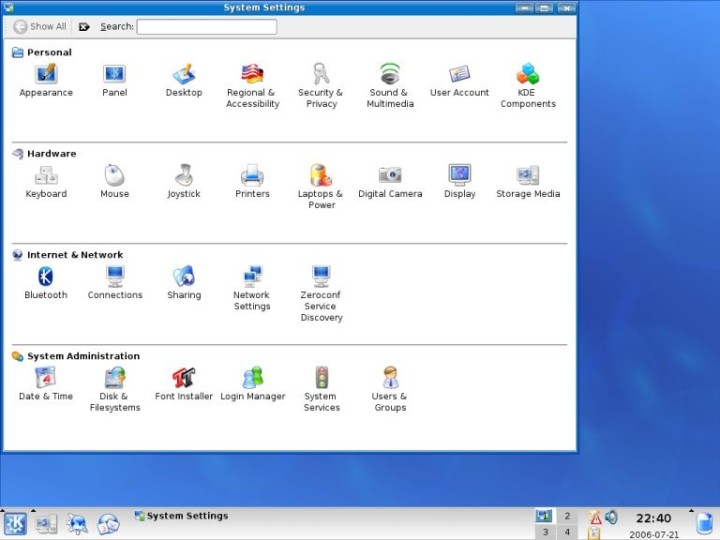Click the warning triangle tray icon

point(595,518)
